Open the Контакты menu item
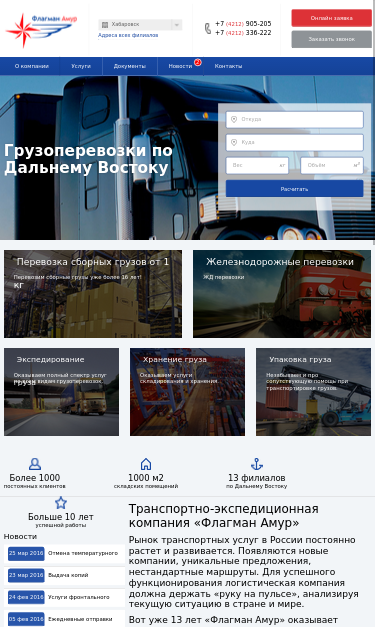 coord(228,66)
